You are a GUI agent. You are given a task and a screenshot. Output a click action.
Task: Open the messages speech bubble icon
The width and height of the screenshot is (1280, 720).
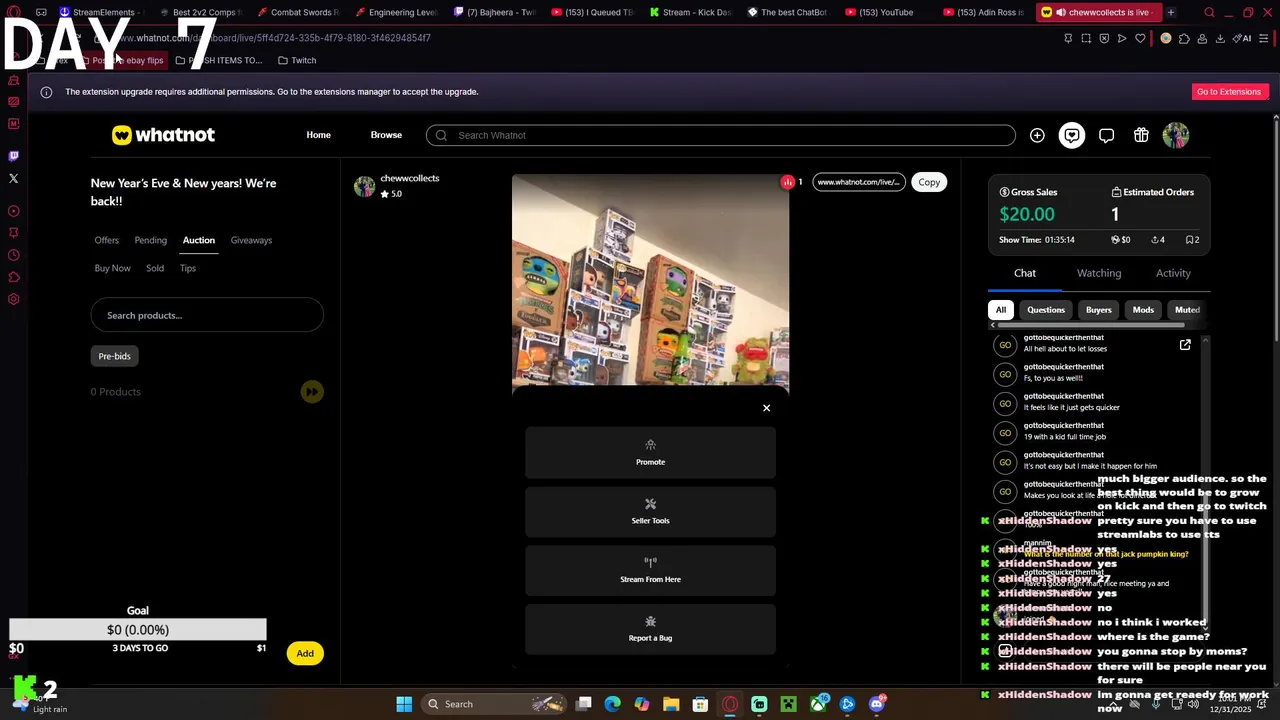[1106, 135]
